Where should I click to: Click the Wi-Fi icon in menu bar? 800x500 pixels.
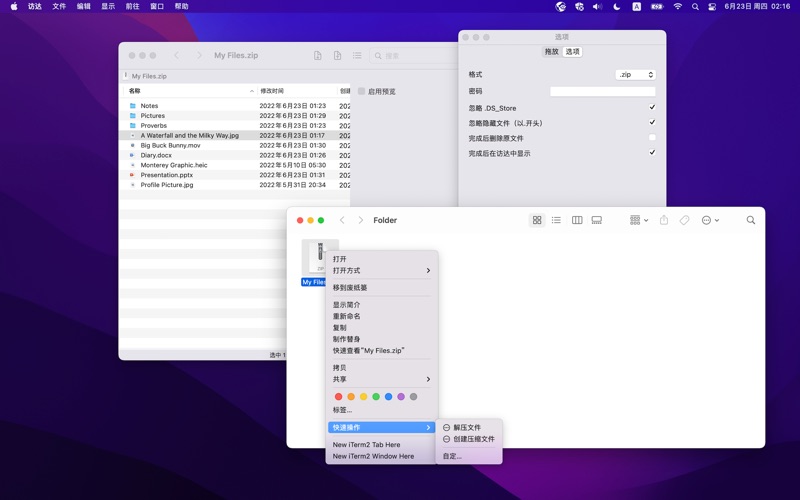point(678,6)
